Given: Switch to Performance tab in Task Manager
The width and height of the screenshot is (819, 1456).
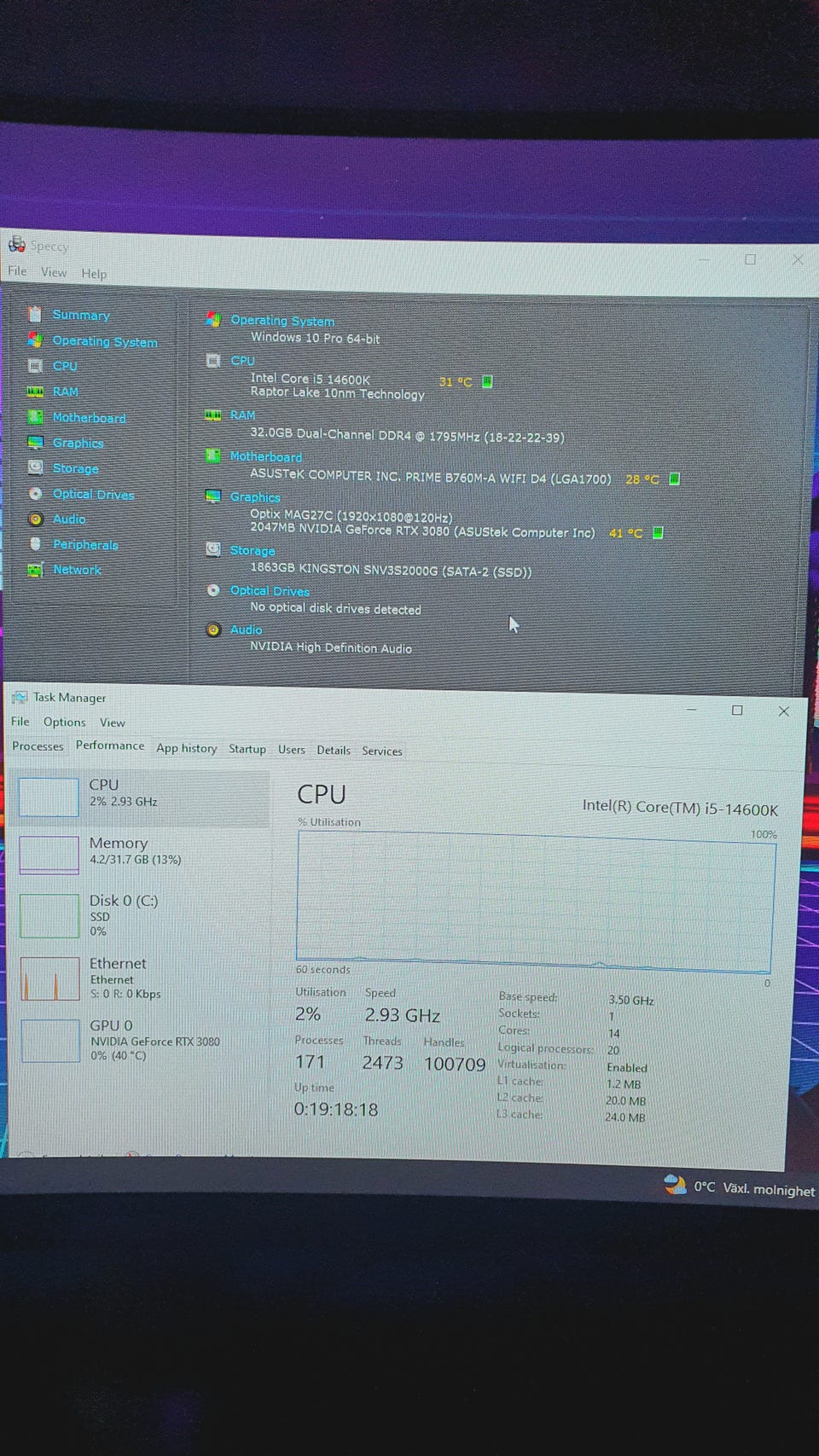Looking at the screenshot, I should pos(110,745).
